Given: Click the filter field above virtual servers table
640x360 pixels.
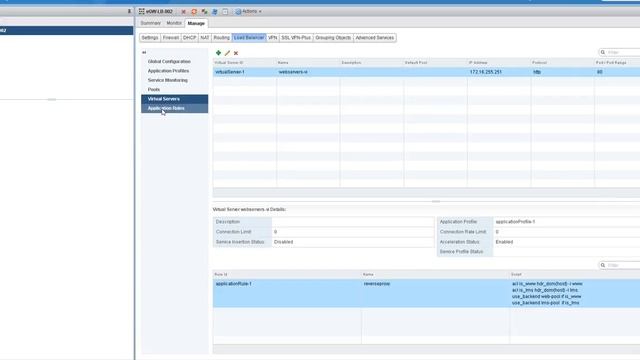Looking at the screenshot, I should (620, 52).
